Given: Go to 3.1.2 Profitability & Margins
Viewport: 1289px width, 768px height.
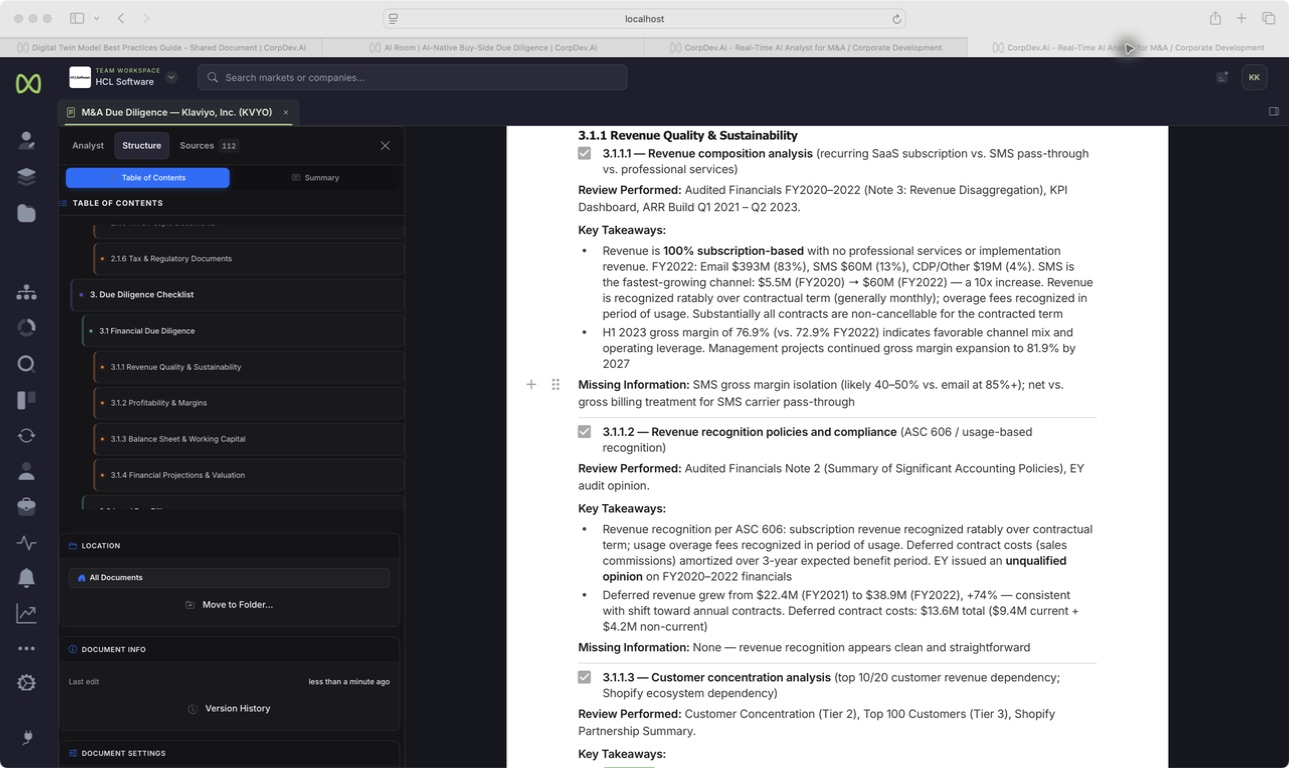Looking at the screenshot, I should (249, 403).
